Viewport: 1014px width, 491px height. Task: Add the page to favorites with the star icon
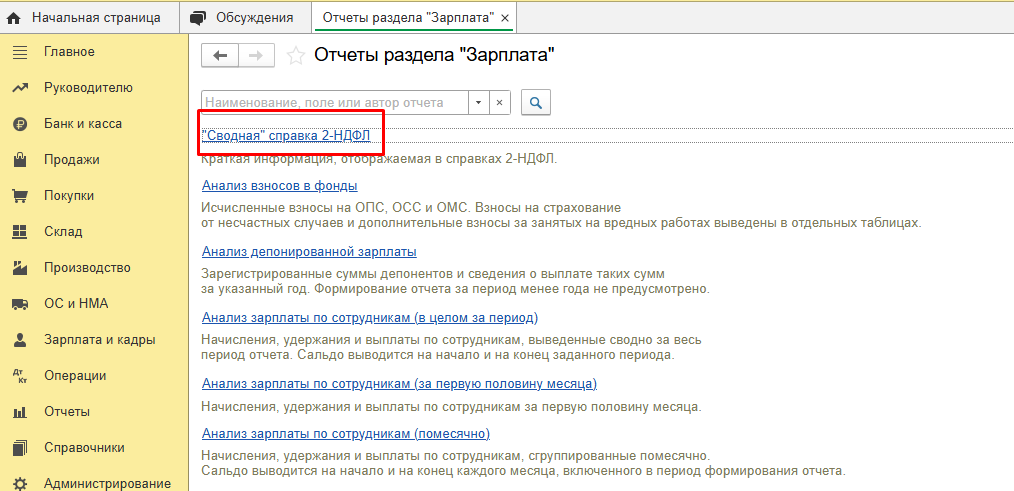[295, 56]
